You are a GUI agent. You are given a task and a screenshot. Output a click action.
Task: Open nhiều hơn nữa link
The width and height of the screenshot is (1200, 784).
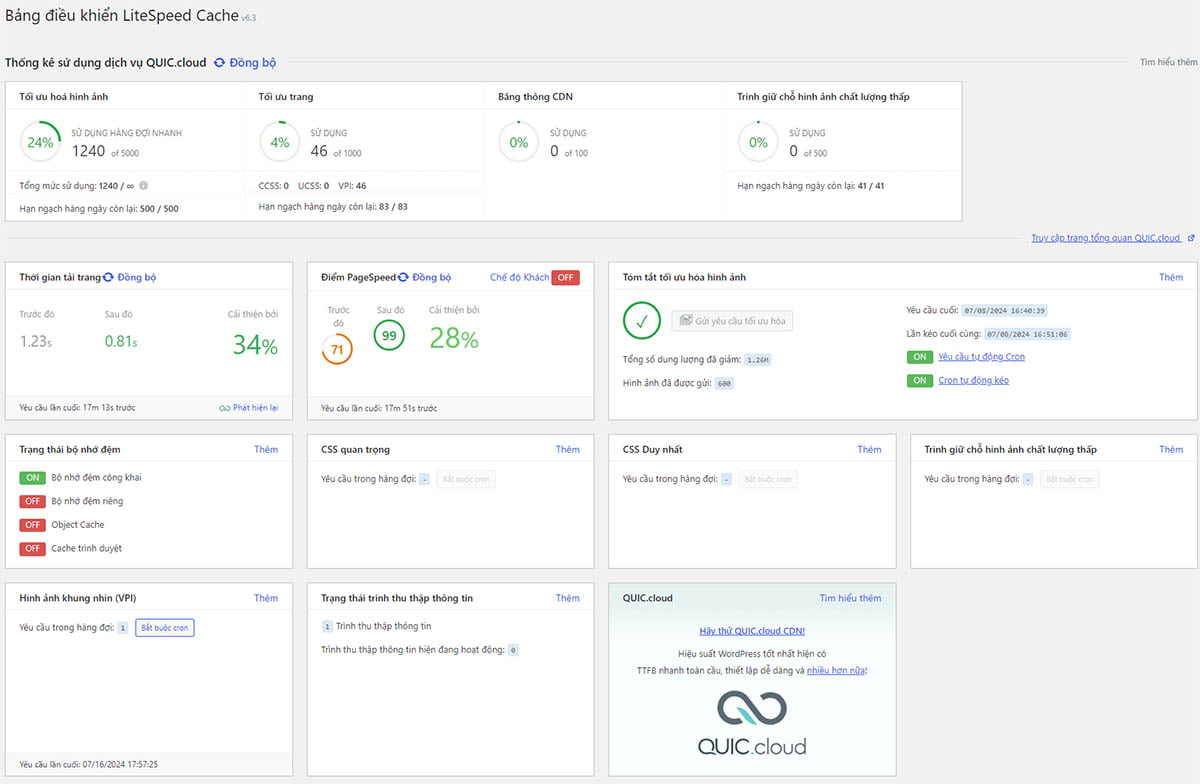click(x=837, y=670)
